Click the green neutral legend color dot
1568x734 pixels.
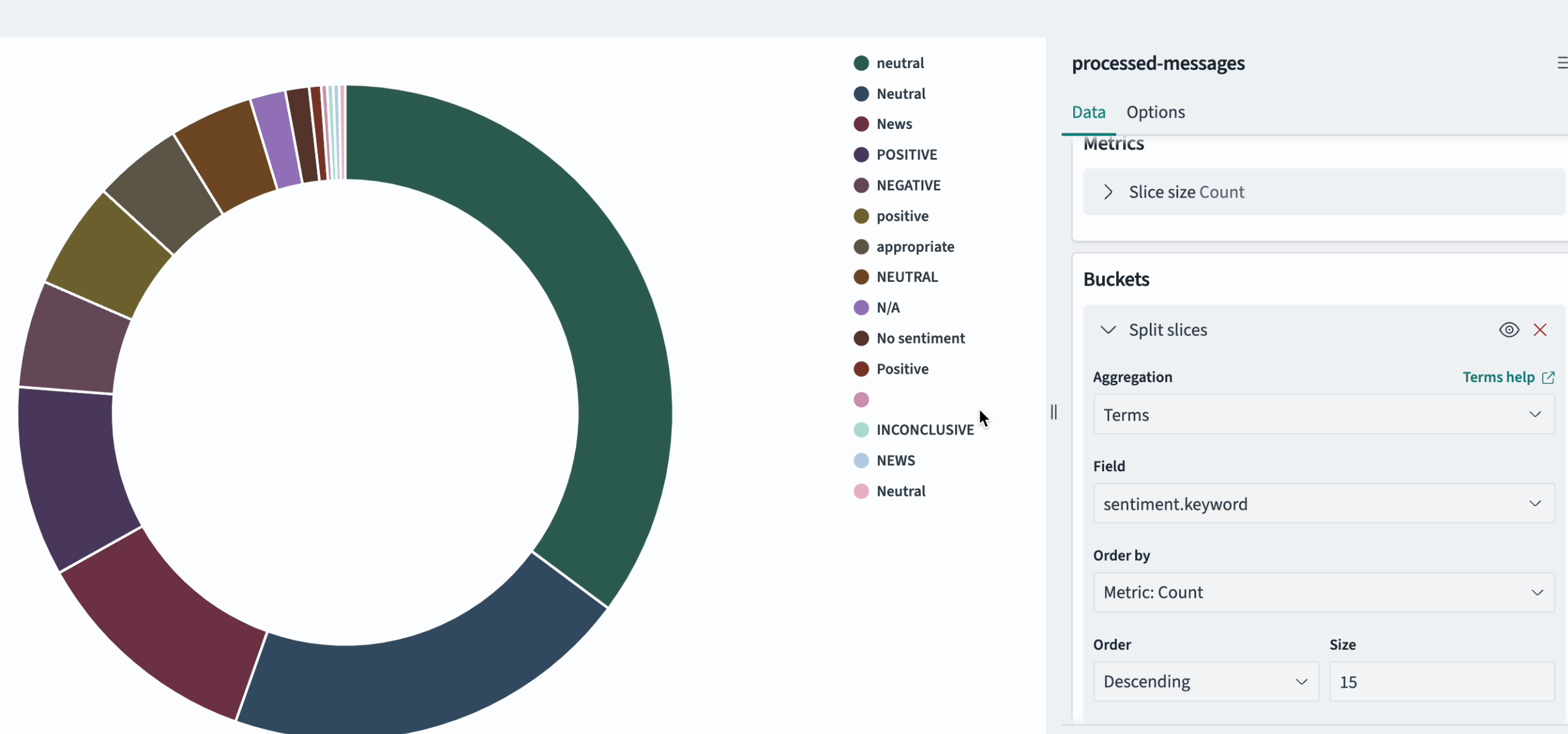click(861, 63)
